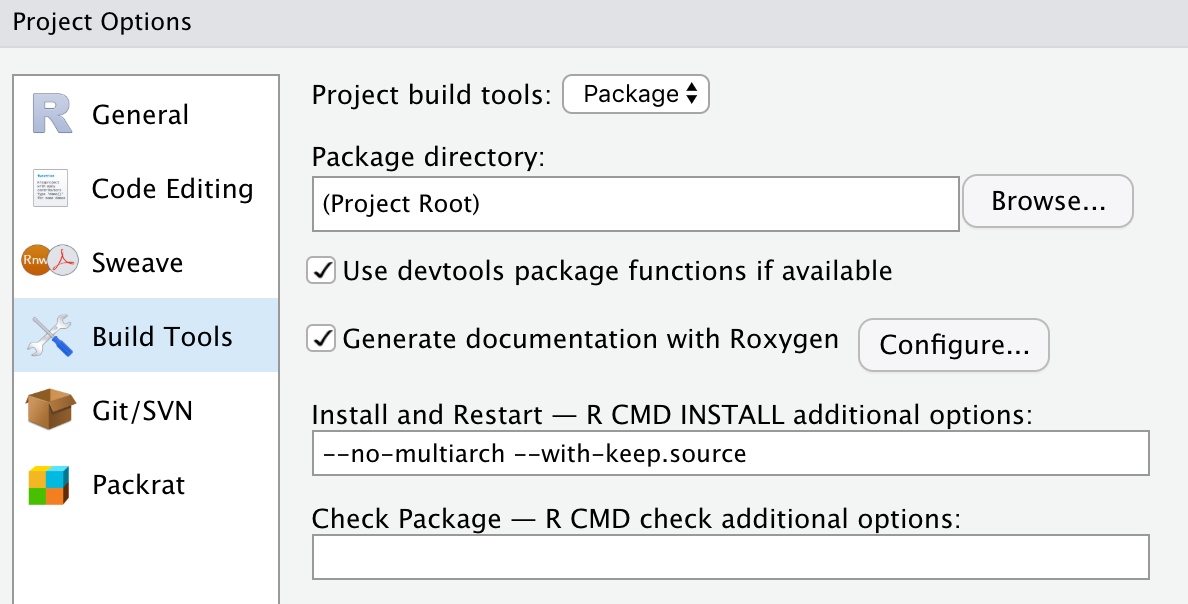The image size is (1188, 604).
Task: Switch to the General section label
Action: click(140, 115)
